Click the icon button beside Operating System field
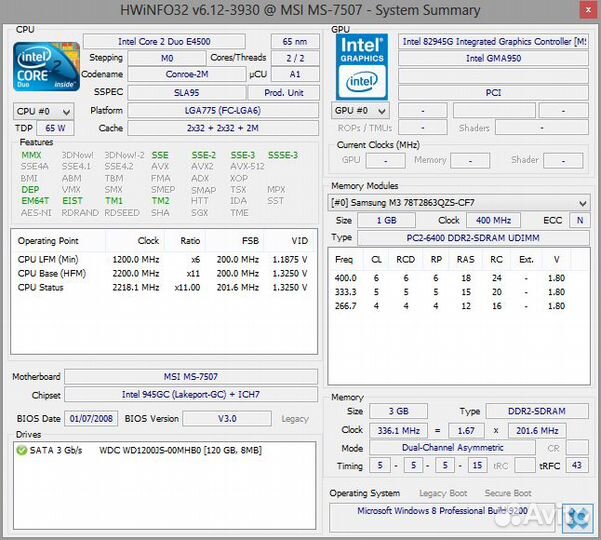This screenshot has width=601, height=540. click(578, 518)
